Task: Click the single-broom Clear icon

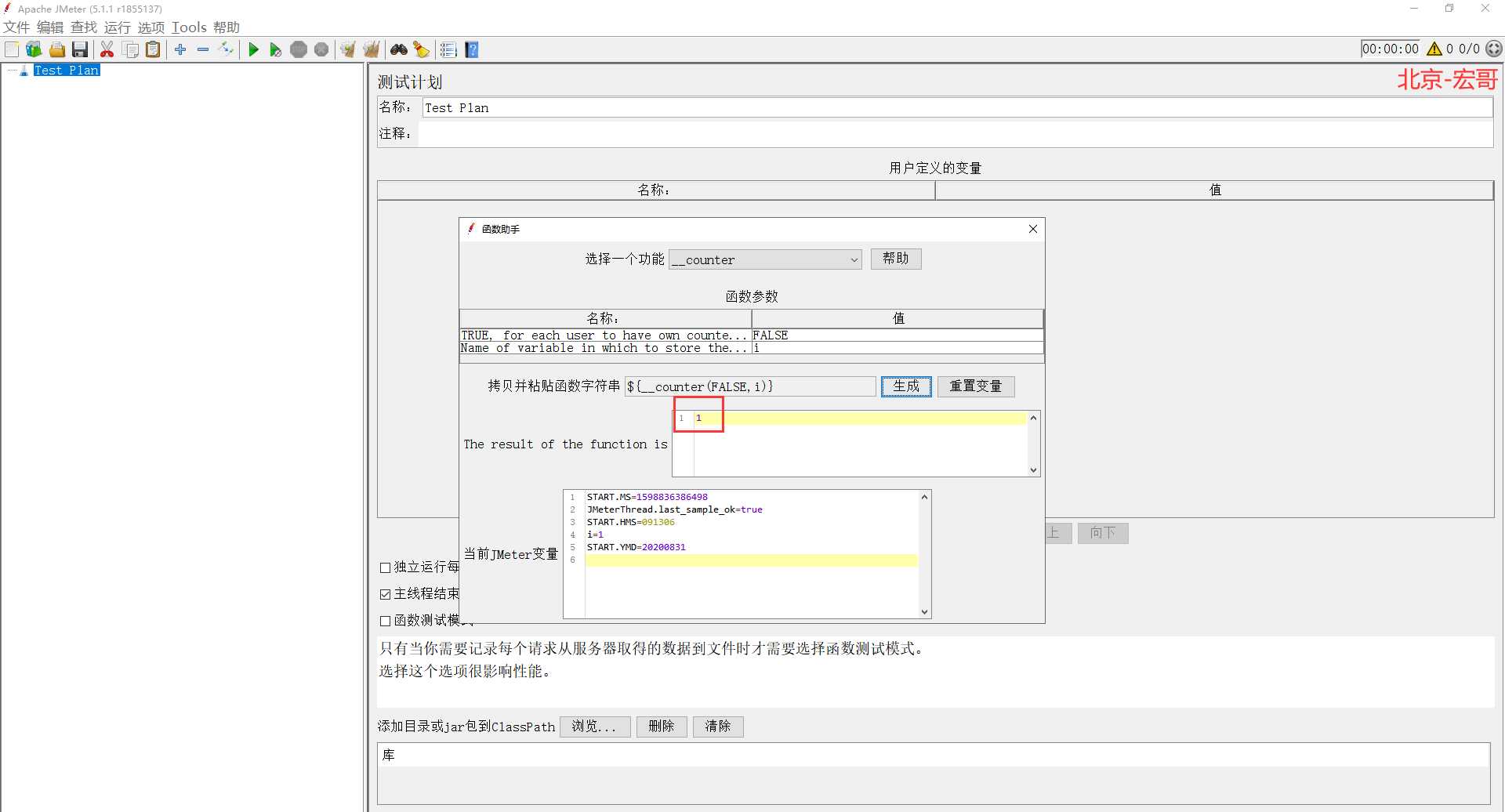Action: [x=348, y=49]
